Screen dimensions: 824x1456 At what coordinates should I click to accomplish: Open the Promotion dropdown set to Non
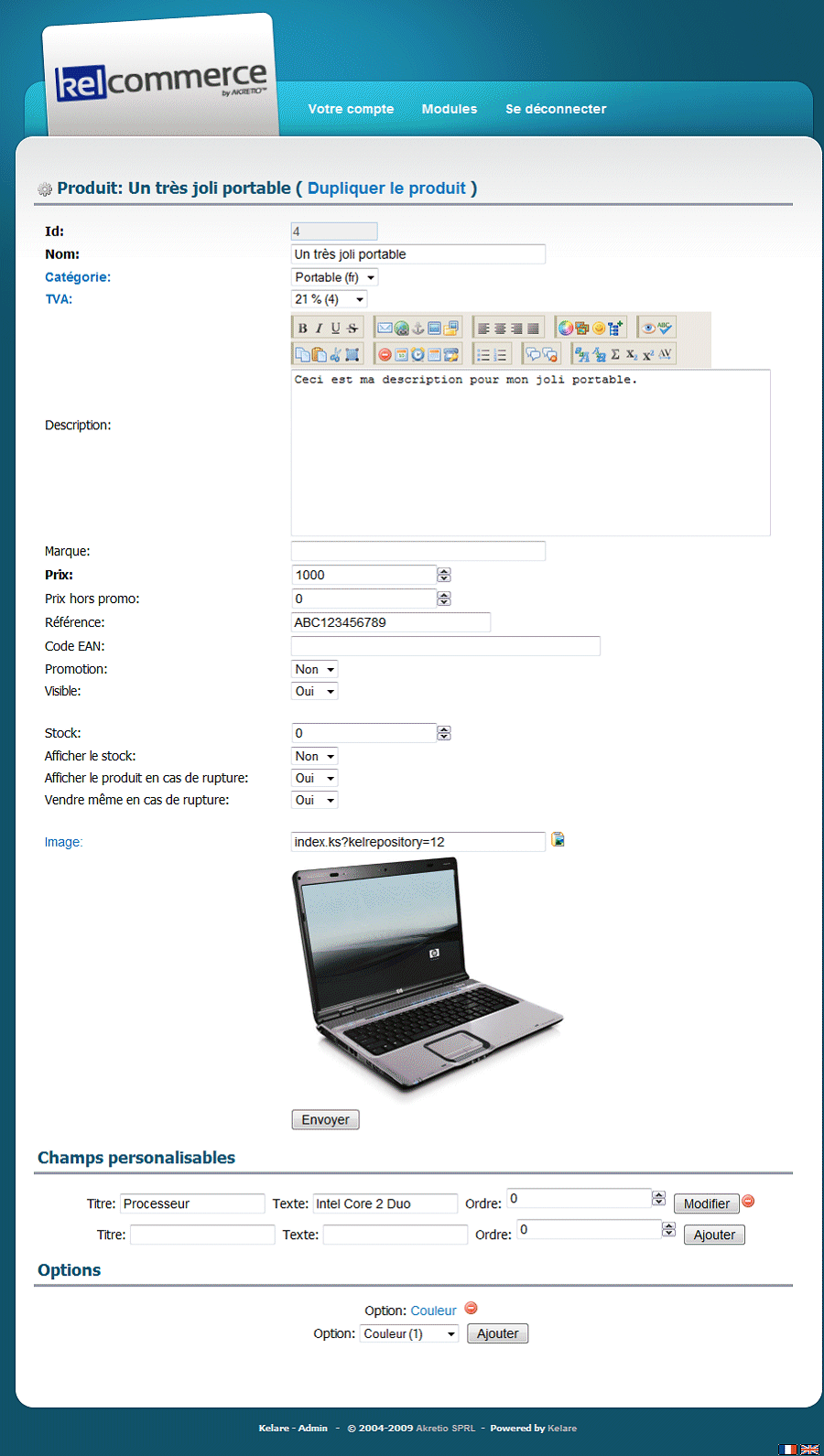tap(314, 670)
